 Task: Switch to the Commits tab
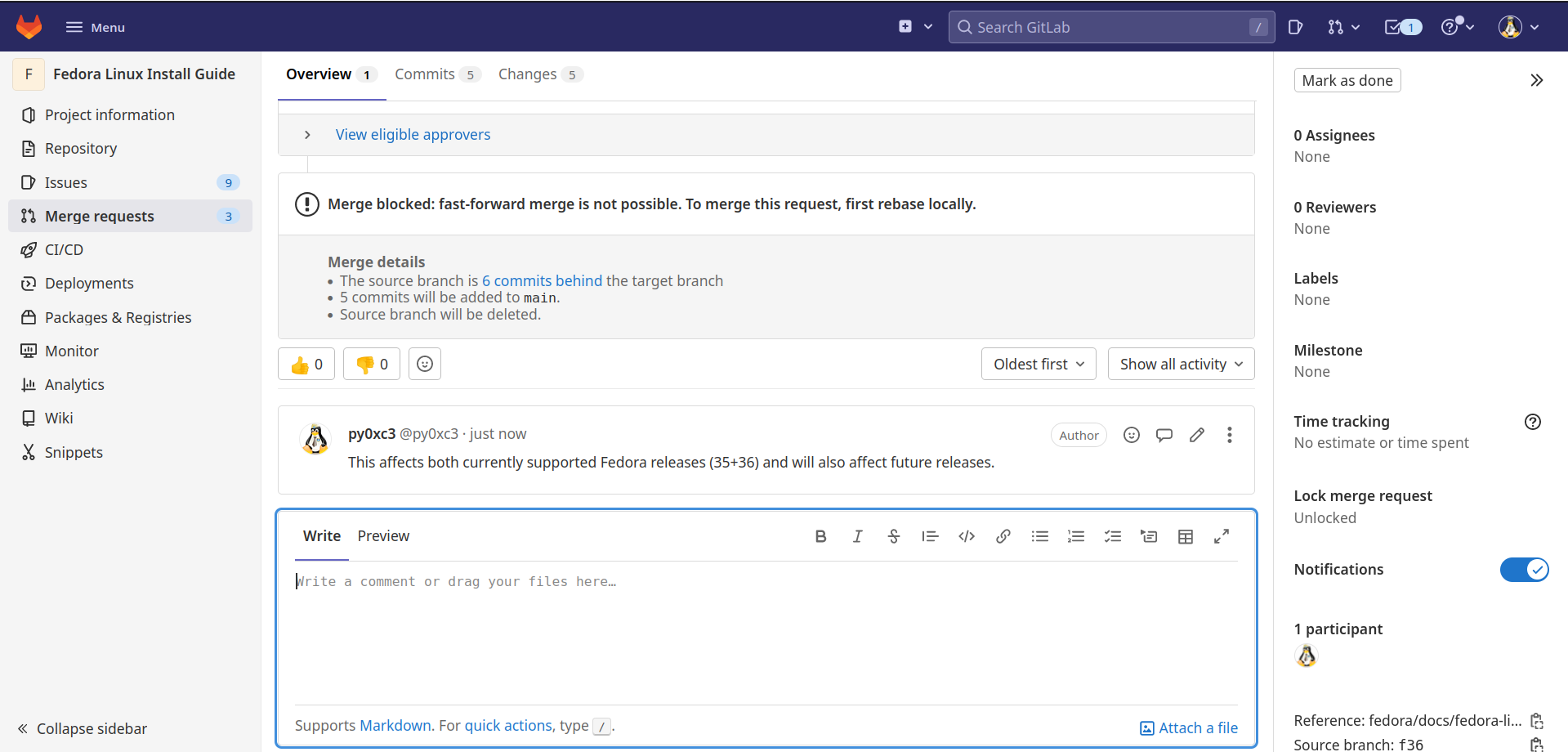[x=437, y=74]
